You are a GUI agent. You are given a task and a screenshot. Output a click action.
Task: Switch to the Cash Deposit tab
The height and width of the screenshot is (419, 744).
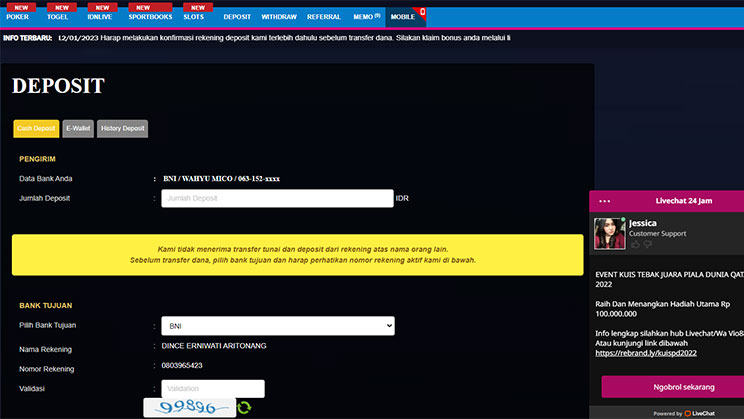coord(36,129)
